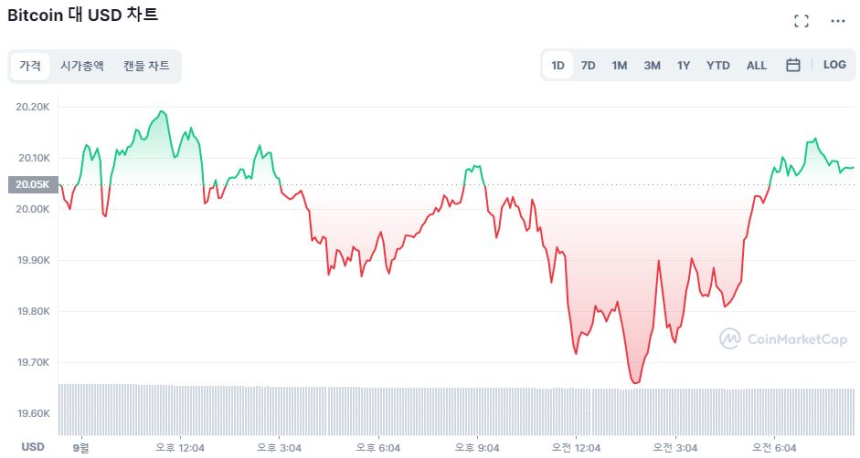Switch to the 시가총액 market cap tab
This screenshot has width=860, height=458.
coord(82,66)
